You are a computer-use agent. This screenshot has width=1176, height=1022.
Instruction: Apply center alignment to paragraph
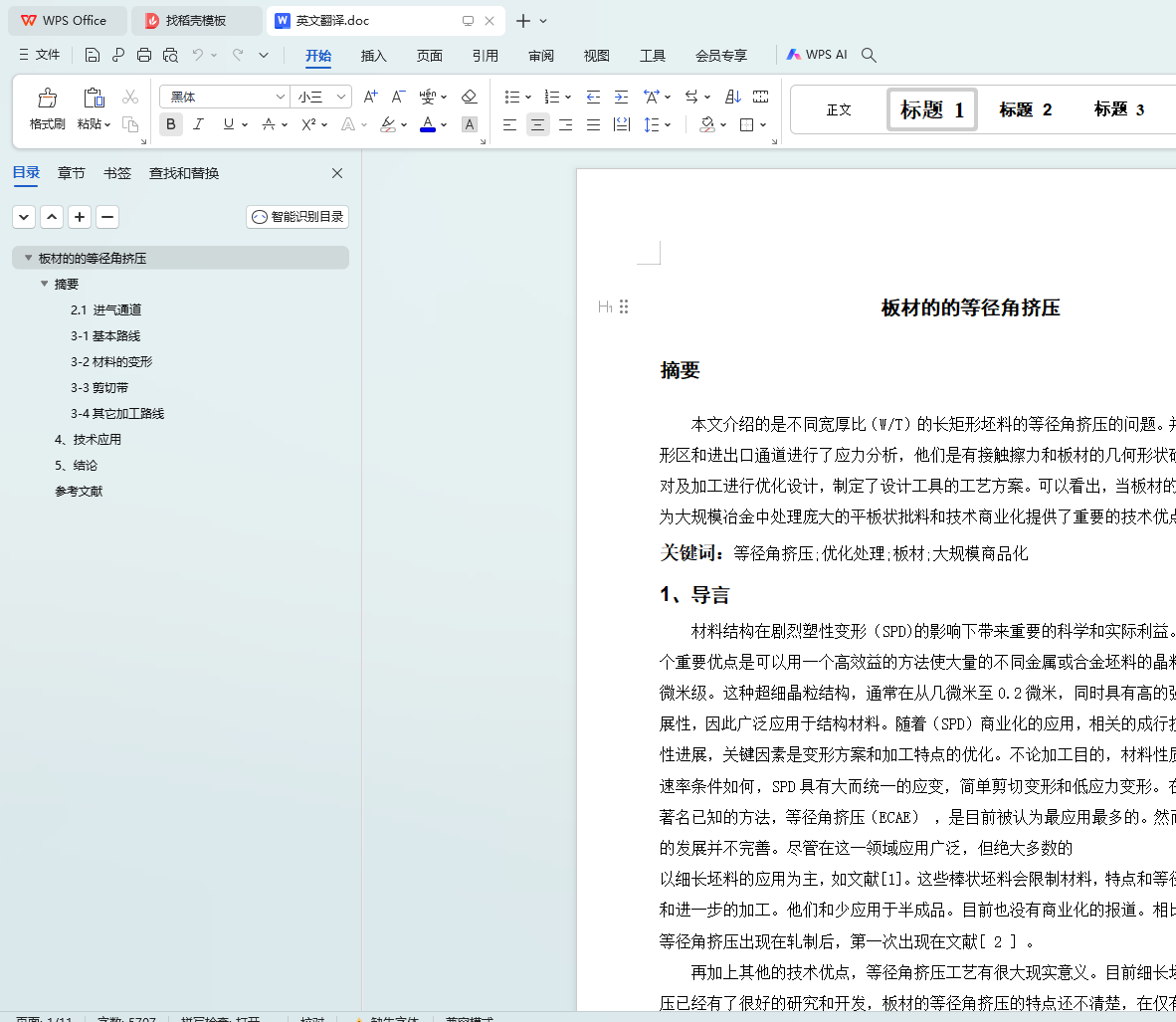click(x=537, y=124)
